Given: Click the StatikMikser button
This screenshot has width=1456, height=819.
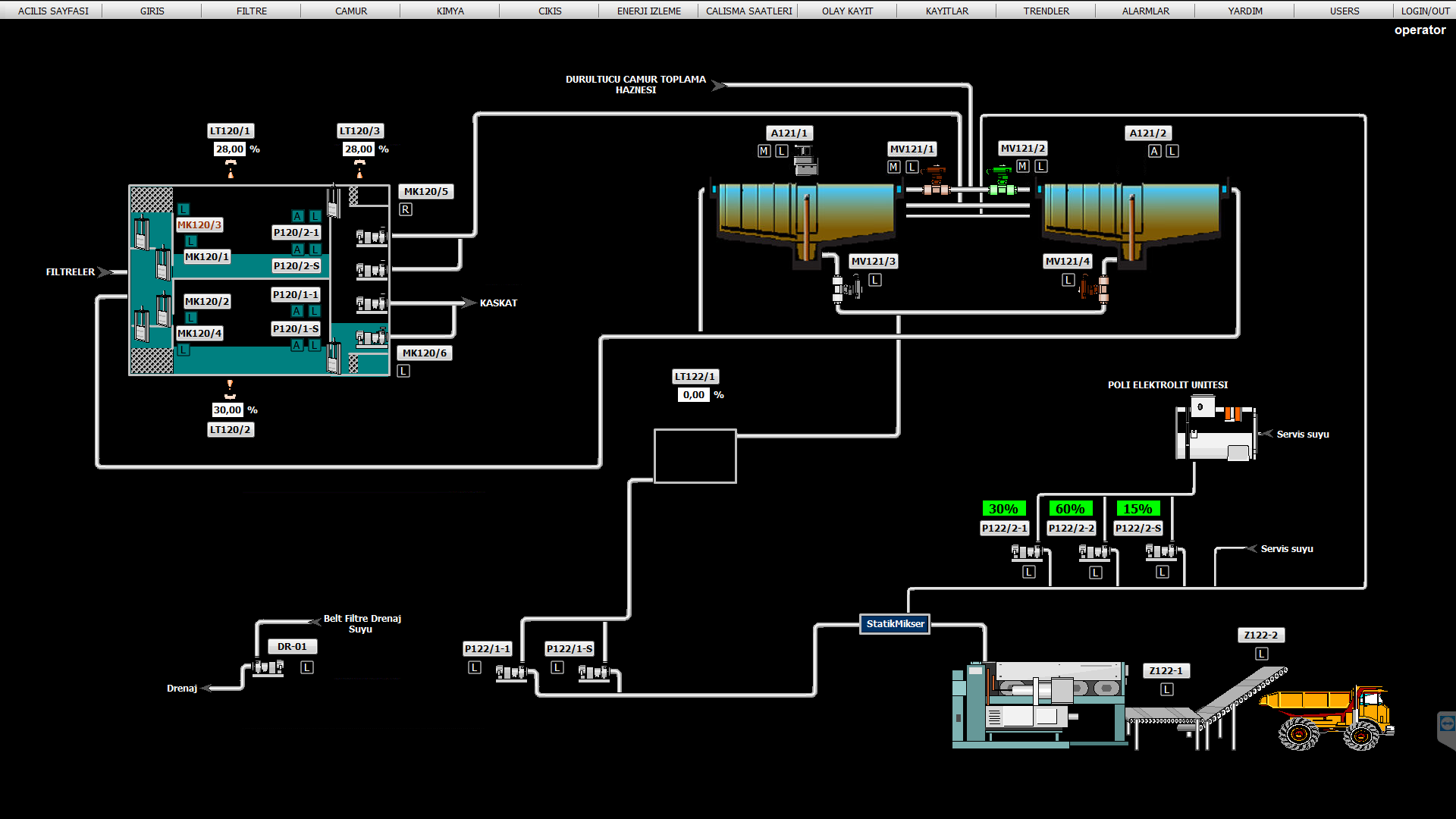Looking at the screenshot, I should pyautogui.click(x=895, y=624).
